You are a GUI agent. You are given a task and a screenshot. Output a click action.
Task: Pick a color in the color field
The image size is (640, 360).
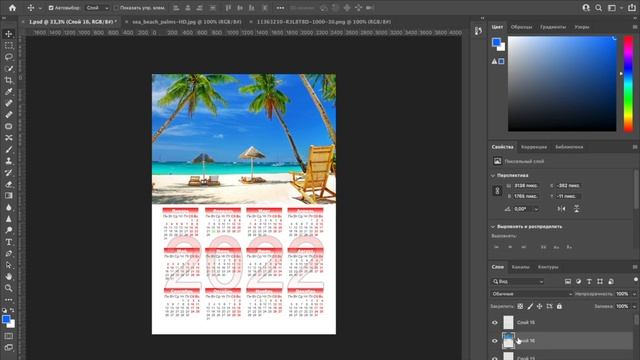(x=562, y=84)
